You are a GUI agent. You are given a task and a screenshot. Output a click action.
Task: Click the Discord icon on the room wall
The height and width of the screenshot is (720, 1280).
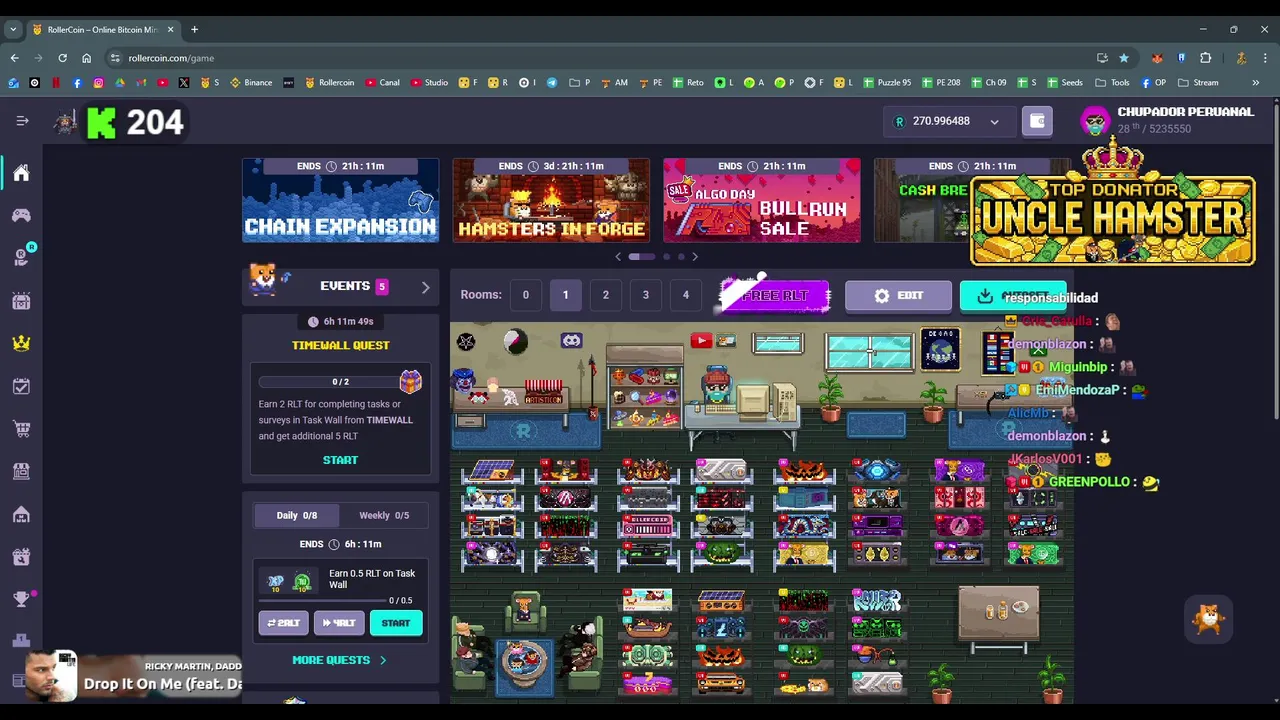[x=571, y=341]
